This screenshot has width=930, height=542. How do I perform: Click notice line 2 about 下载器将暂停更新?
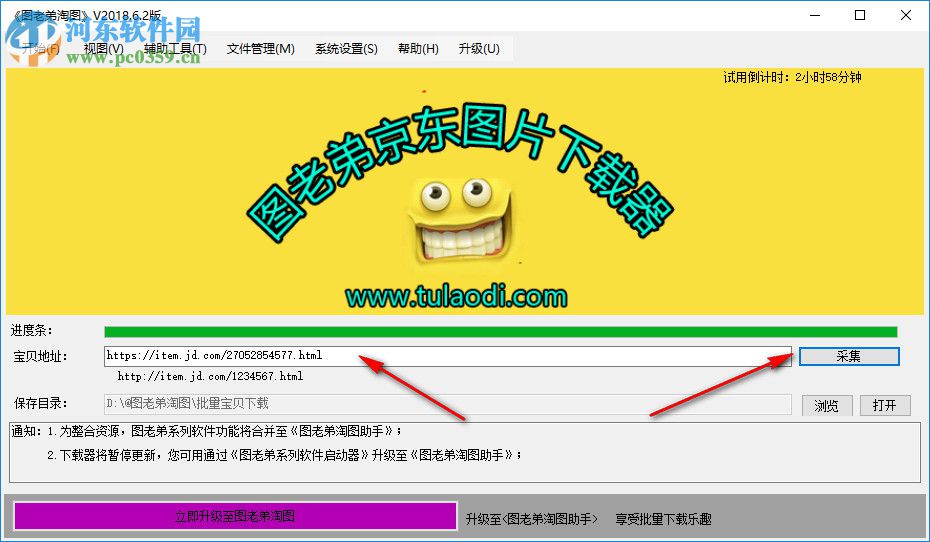[284, 455]
